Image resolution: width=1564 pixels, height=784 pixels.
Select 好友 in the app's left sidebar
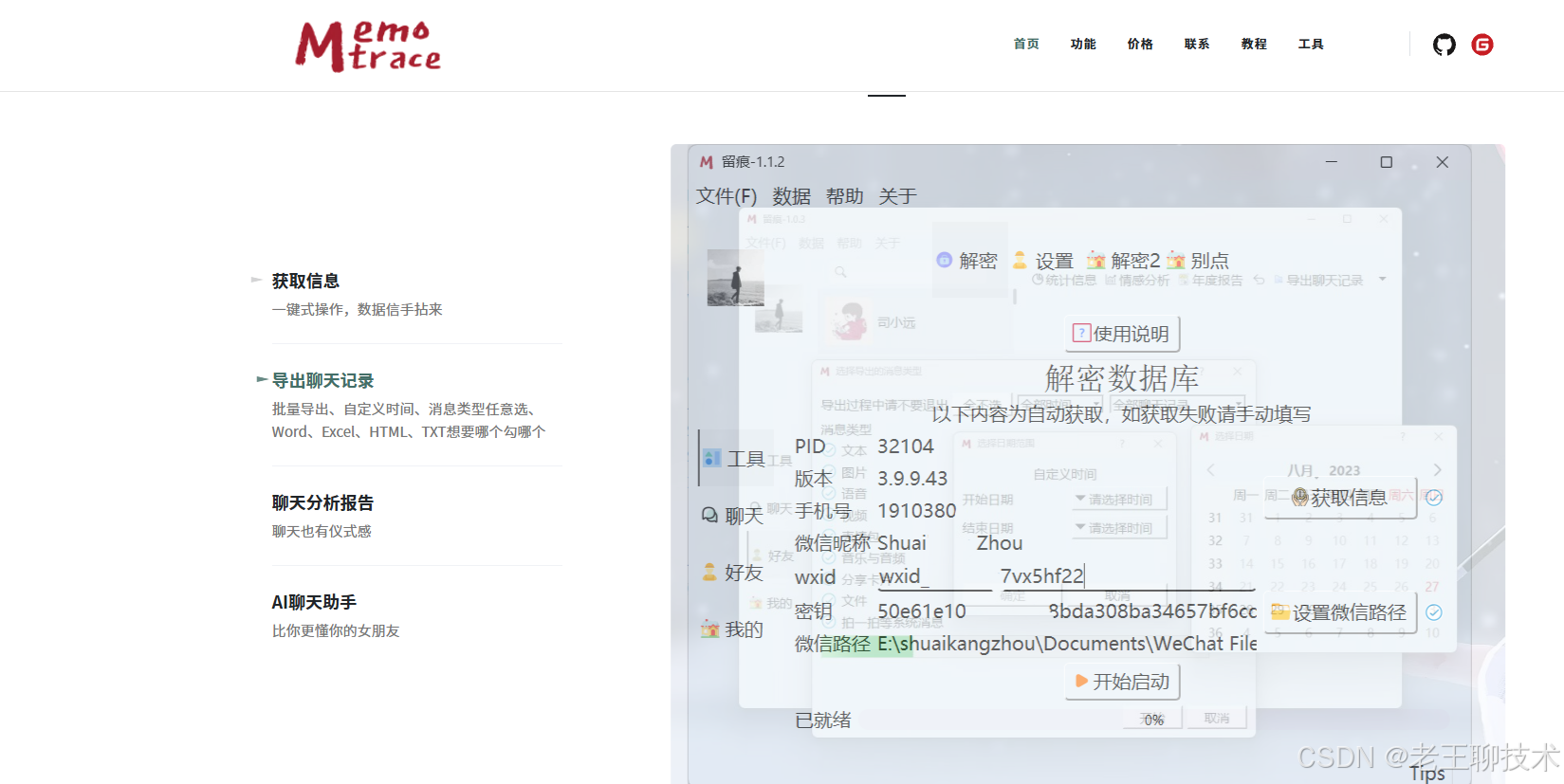pos(732,573)
